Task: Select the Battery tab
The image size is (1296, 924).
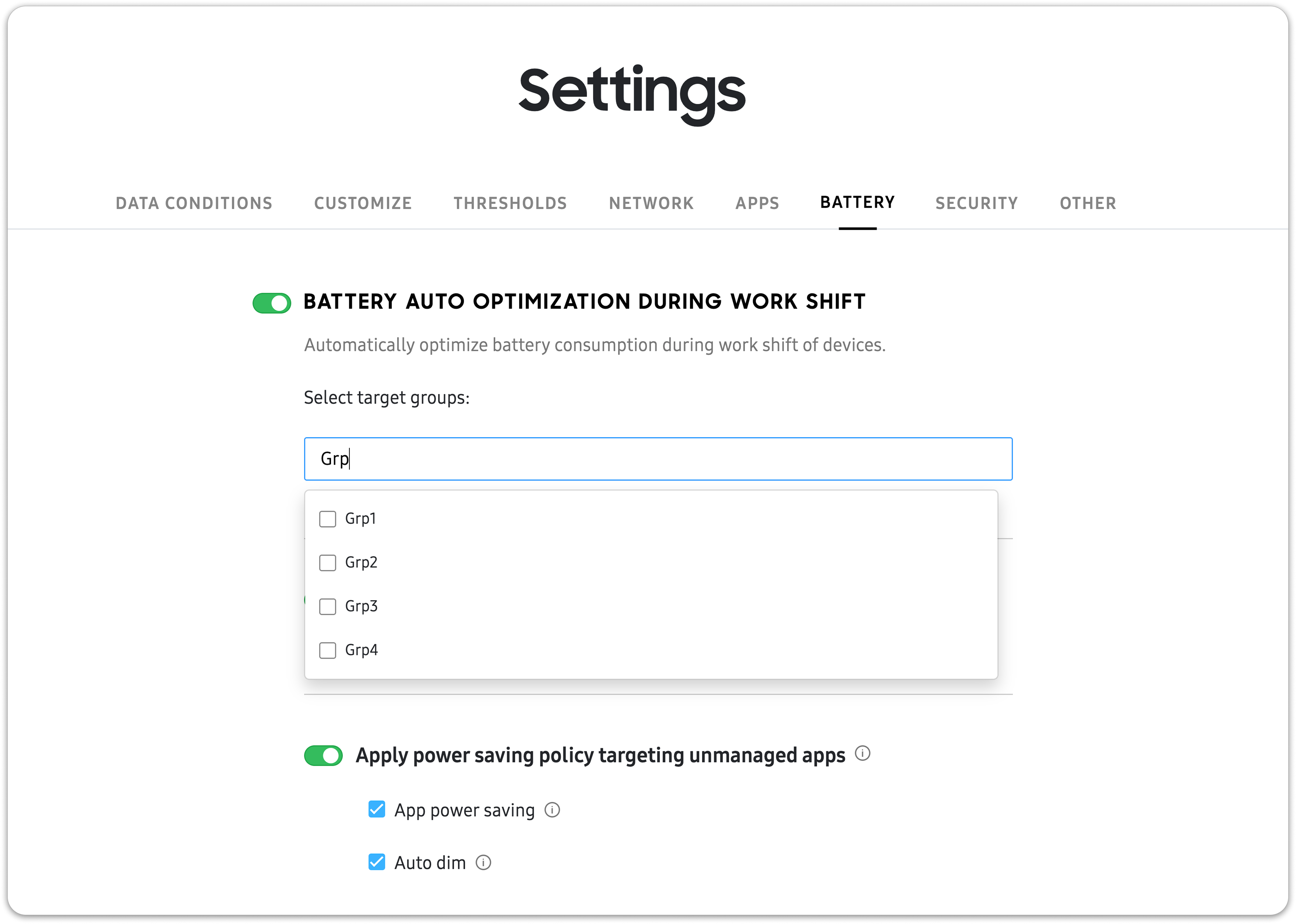Action: point(857,203)
